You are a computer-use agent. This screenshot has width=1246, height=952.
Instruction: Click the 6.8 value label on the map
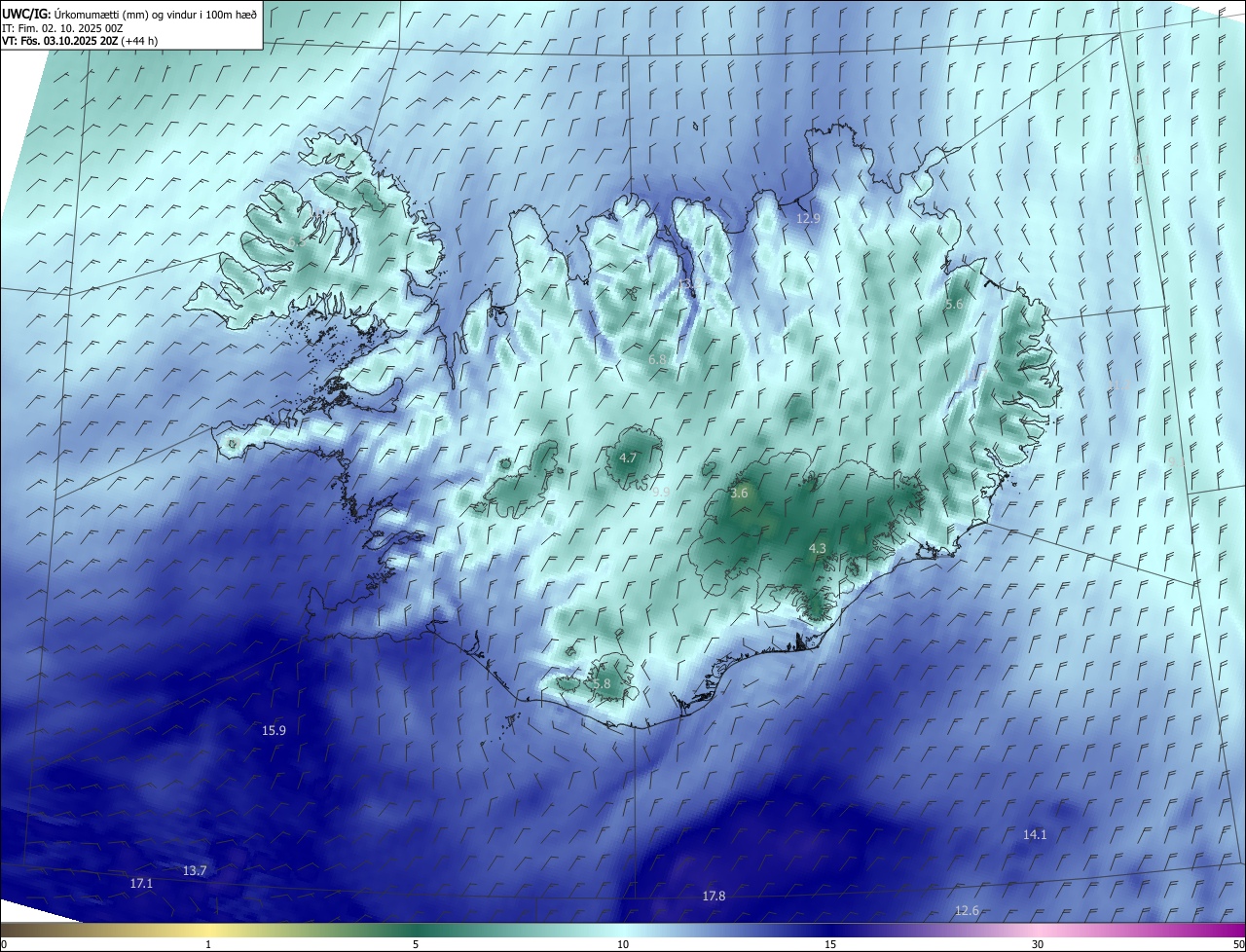pos(658,360)
